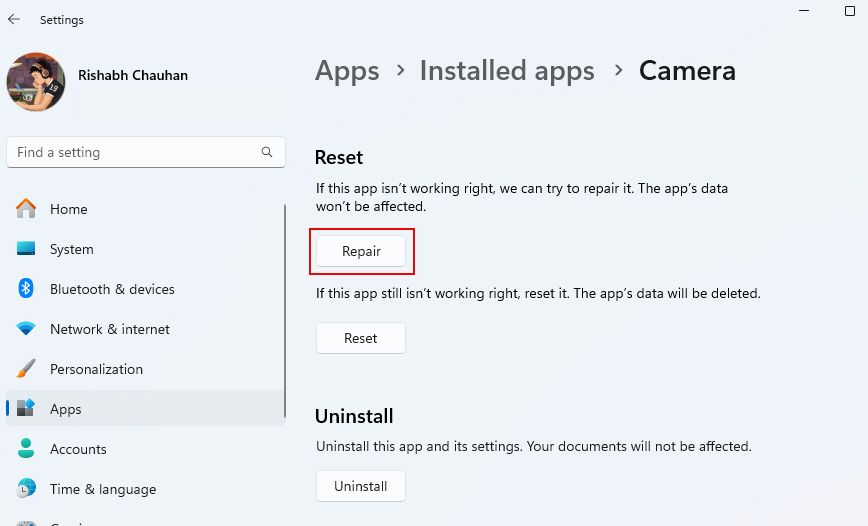
Task: Click the Bluetooth icon in the sidebar
Action: (26, 289)
